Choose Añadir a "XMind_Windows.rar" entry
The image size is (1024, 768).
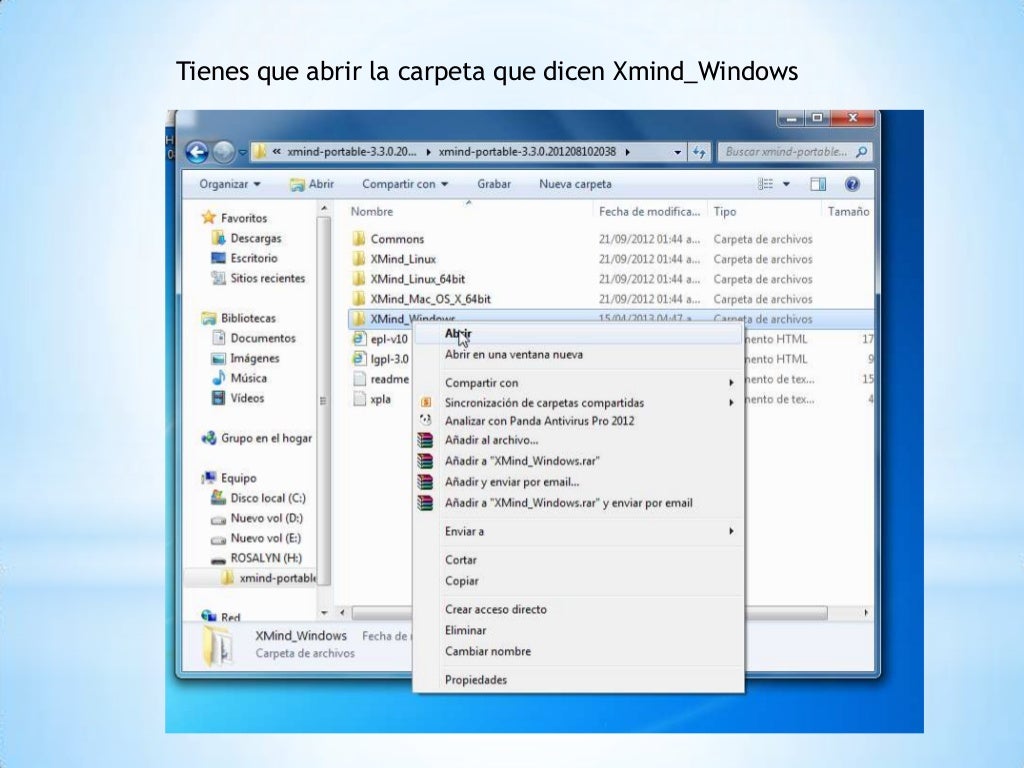pyautogui.click(x=579, y=461)
